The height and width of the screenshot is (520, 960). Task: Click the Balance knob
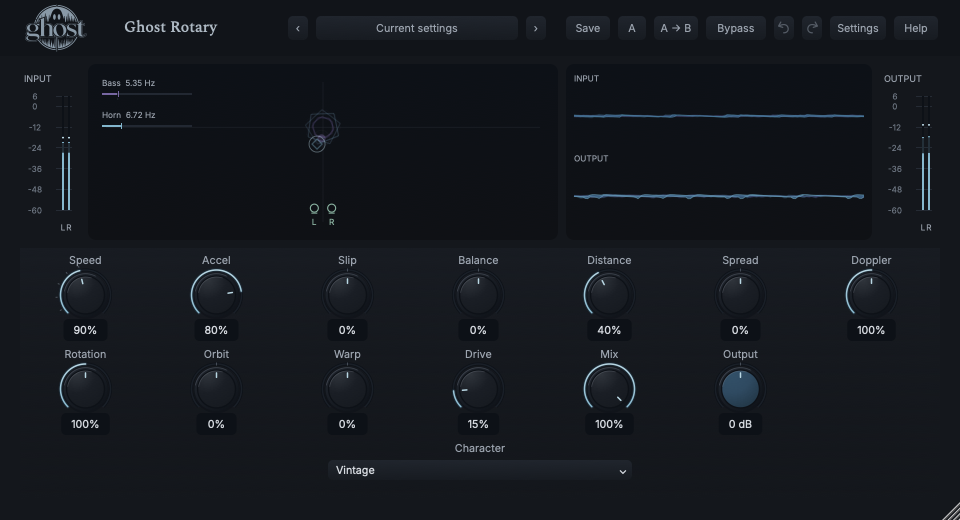[x=478, y=295]
